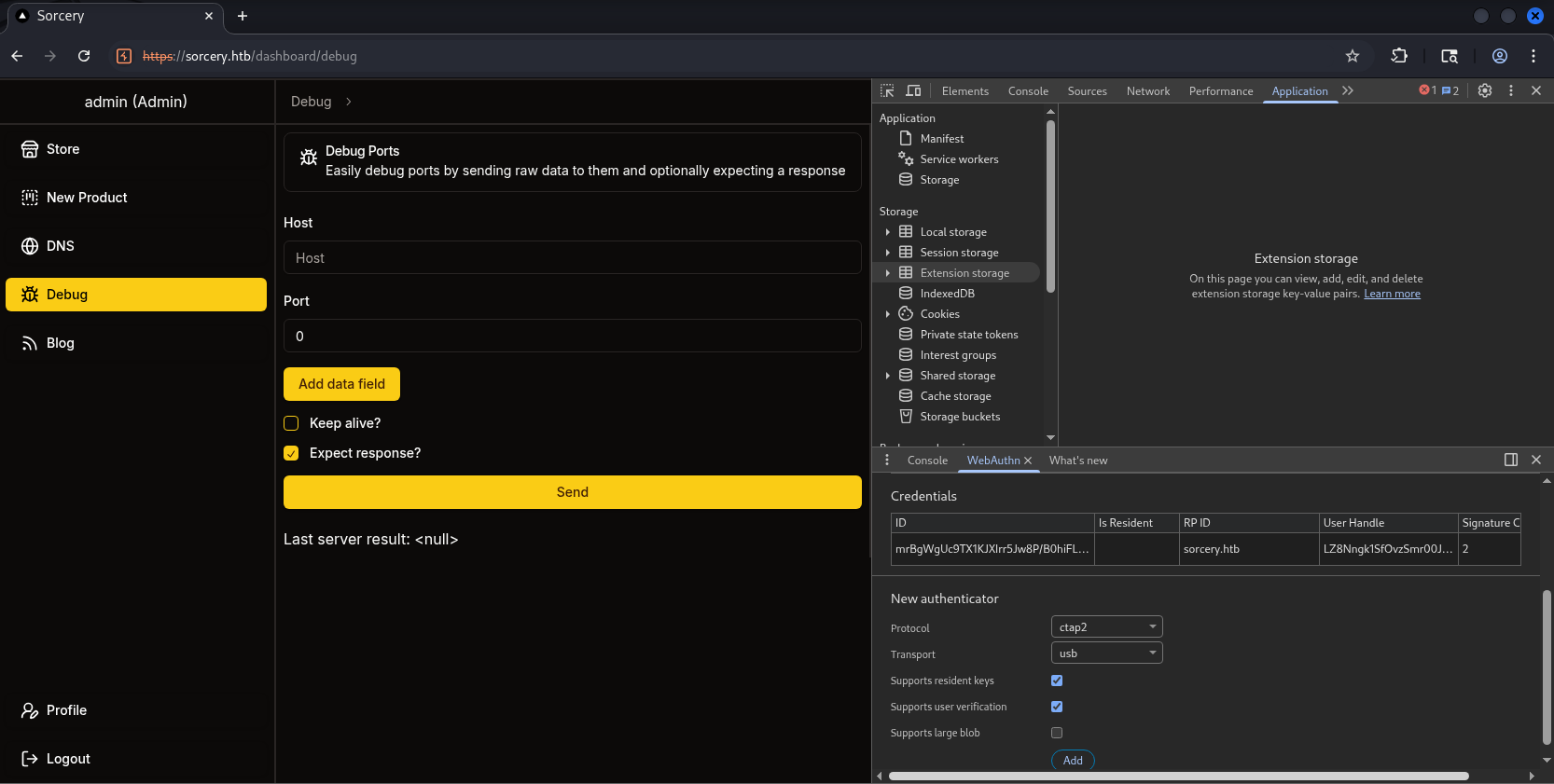
Task: Open the What's new drawer tab
Action: pyautogui.click(x=1077, y=461)
